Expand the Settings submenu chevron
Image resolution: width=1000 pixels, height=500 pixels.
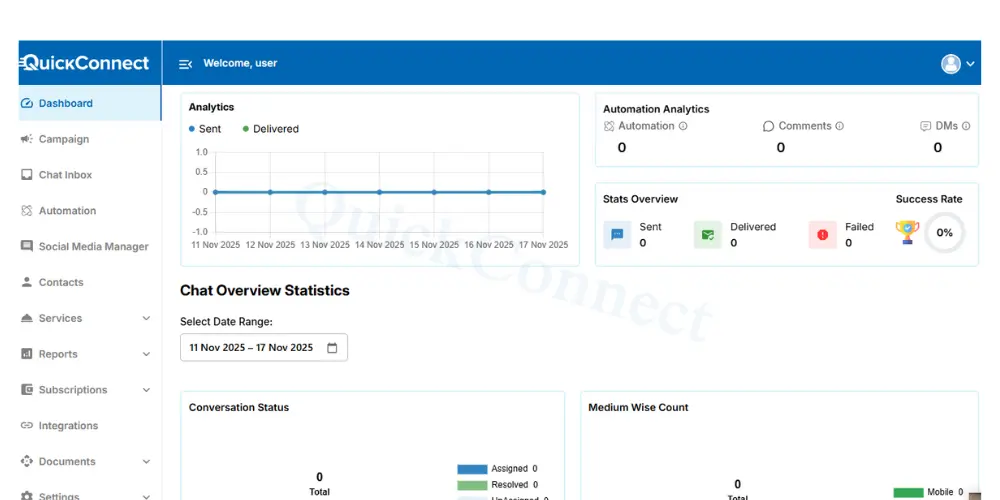tap(146, 496)
